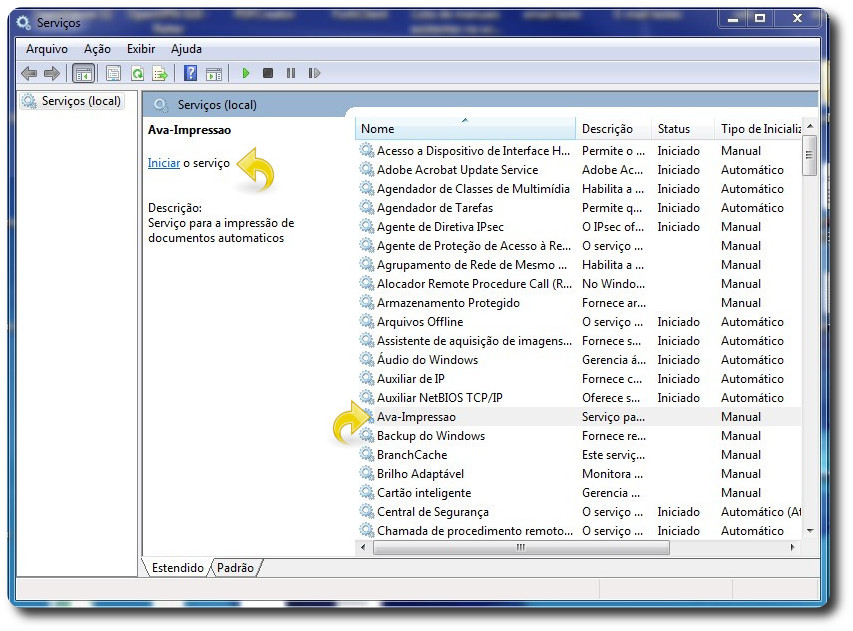
Task: Select Alocador Remote Procedure Call row
Action: point(579,284)
